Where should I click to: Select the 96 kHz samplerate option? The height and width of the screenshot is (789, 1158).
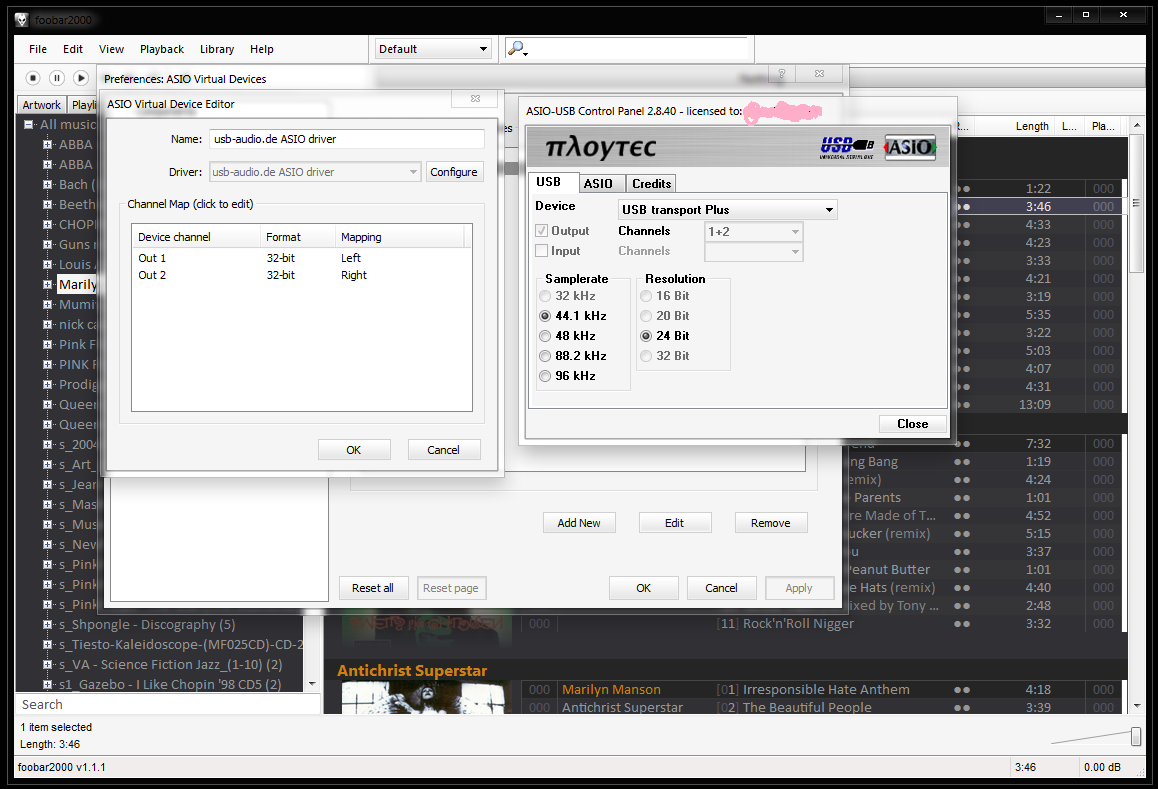pyautogui.click(x=545, y=376)
